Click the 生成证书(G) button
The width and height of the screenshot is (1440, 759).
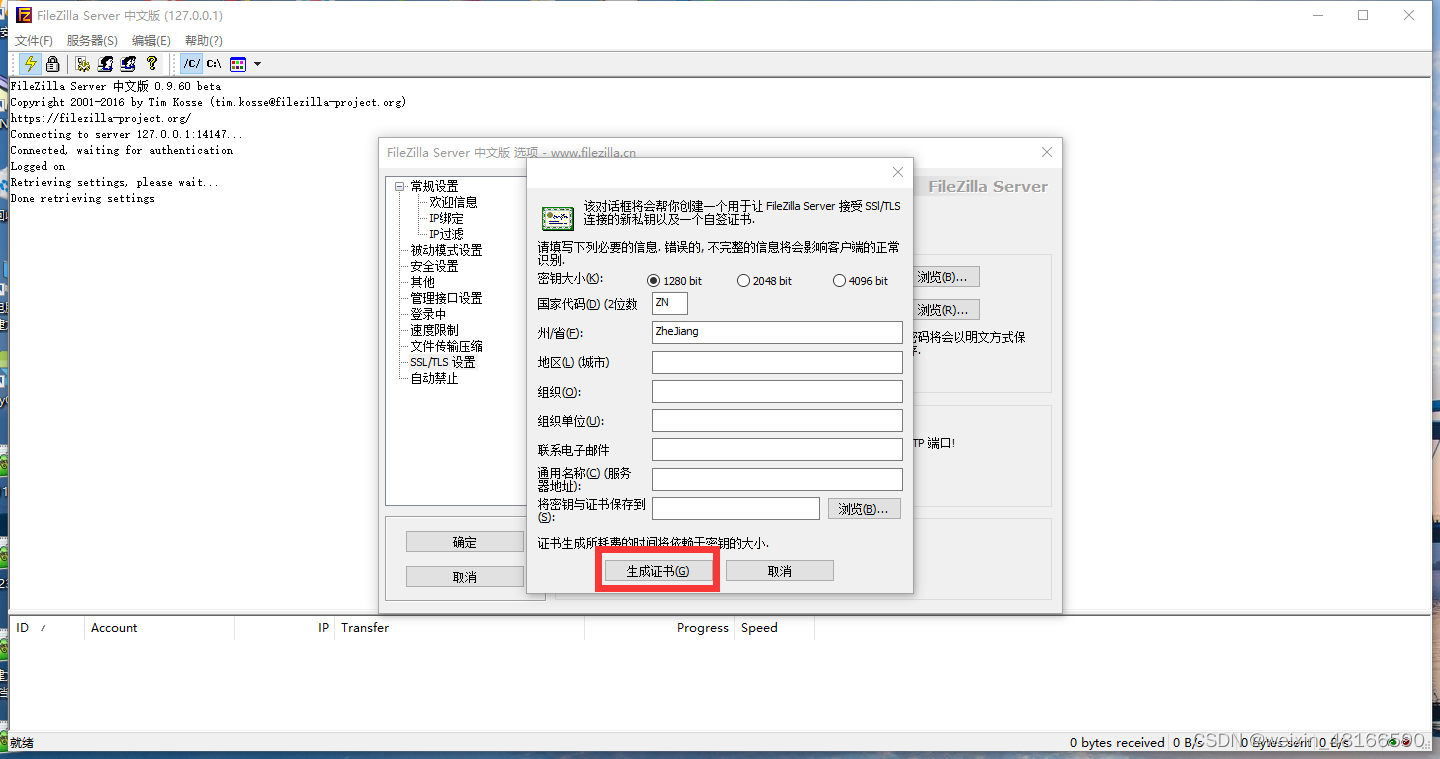tap(658, 571)
